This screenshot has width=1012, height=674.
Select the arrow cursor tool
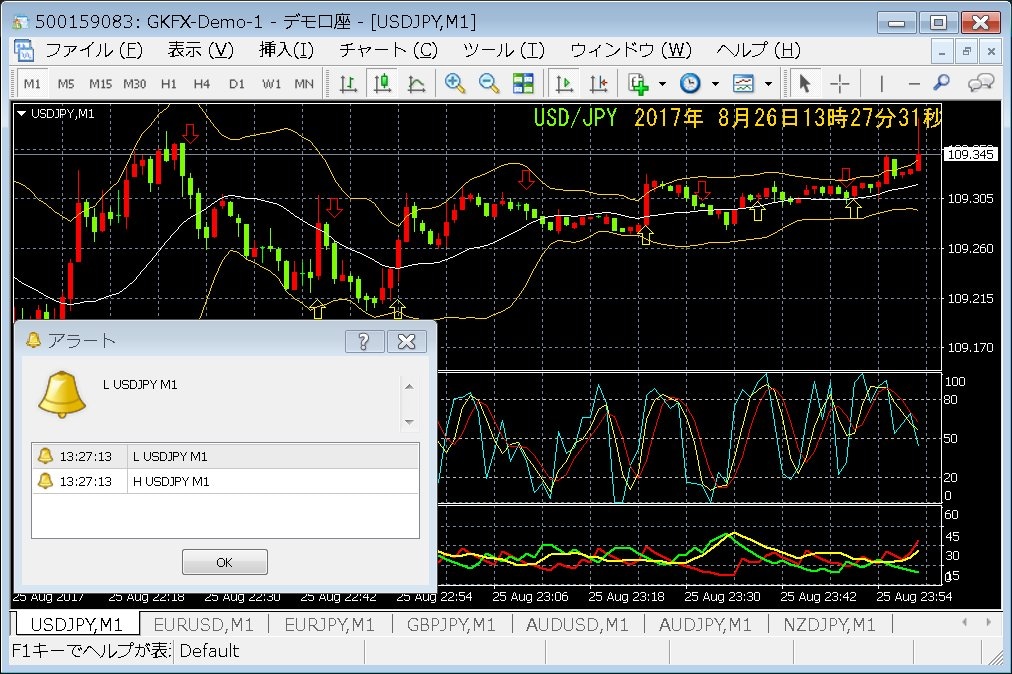(804, 83)
